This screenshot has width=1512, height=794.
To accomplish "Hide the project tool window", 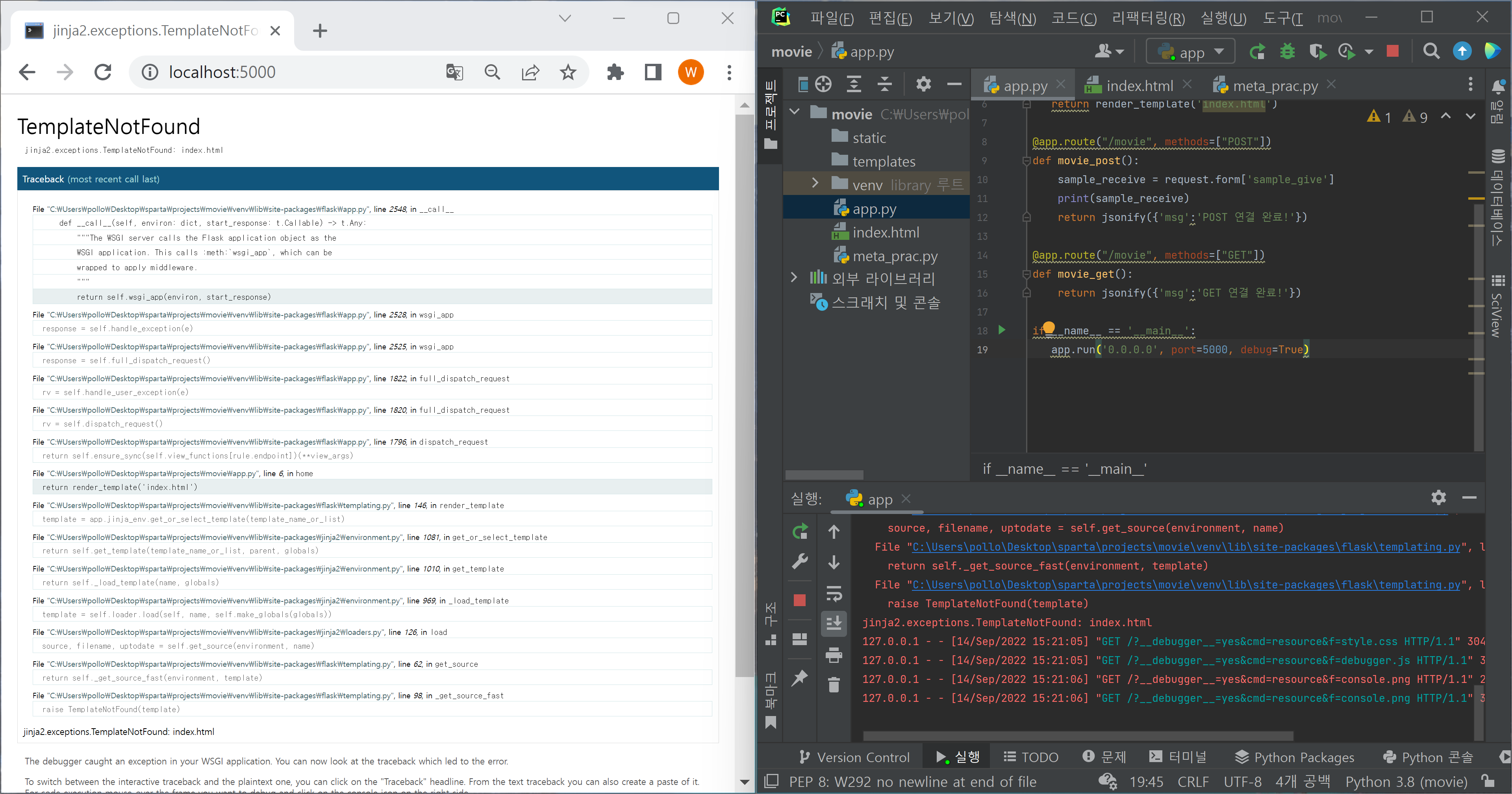I will point(954,85).
